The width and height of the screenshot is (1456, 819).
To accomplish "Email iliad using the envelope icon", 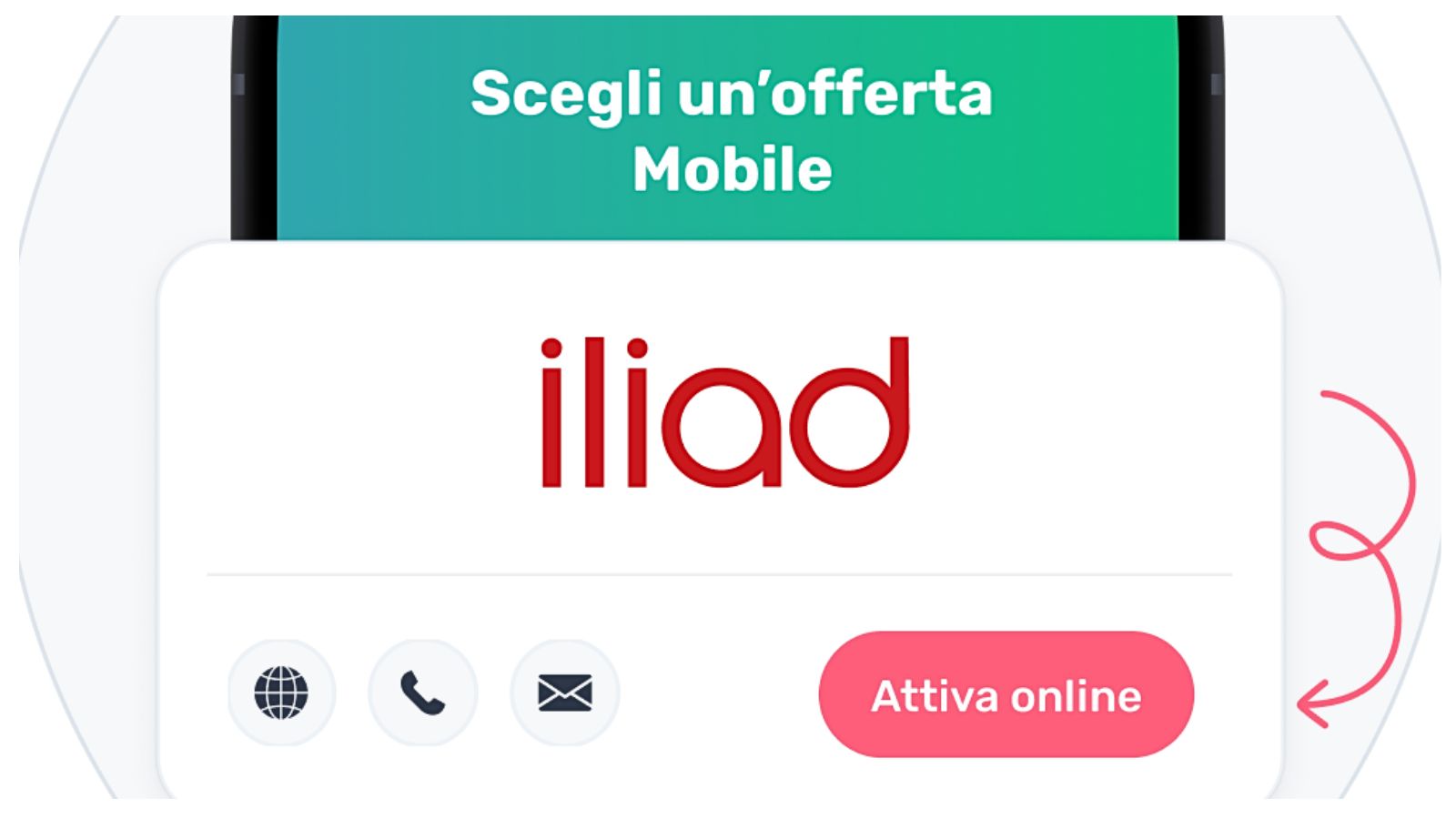I will (x=564, y=693).
